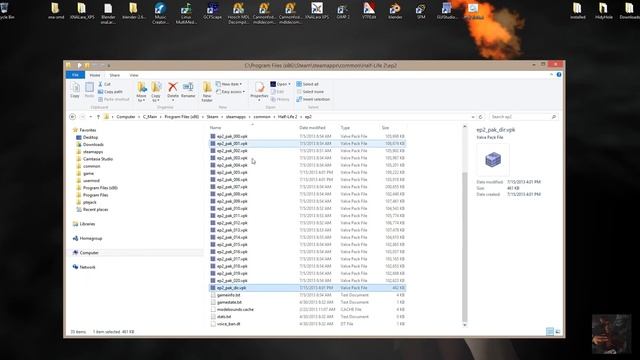
Task: Open the Move to folder menu
Action: pos(142,92)
